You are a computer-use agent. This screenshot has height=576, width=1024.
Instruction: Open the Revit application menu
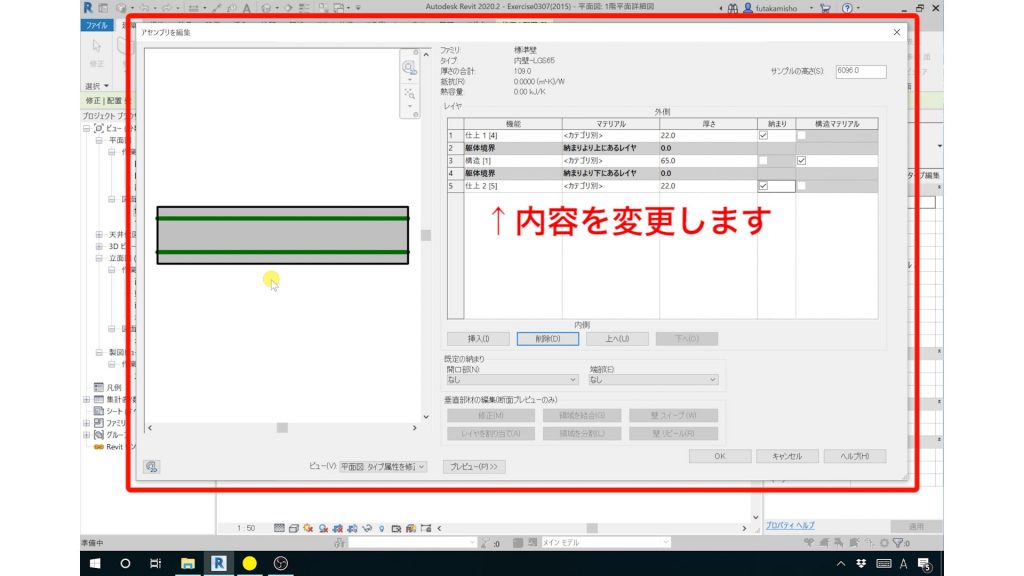pos(86,6)
